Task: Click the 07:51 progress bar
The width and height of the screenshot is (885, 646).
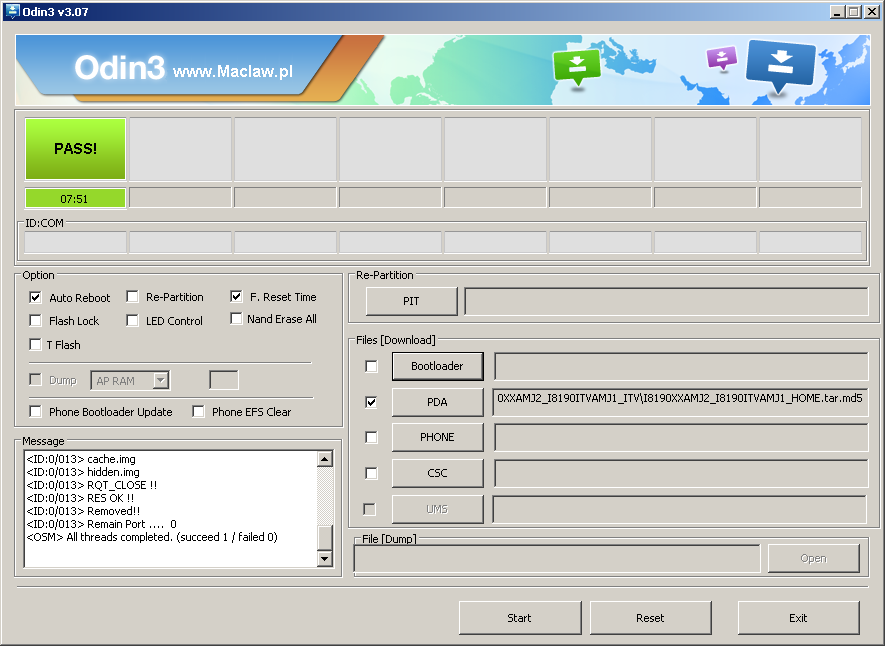Action: (x=75, y=198)
